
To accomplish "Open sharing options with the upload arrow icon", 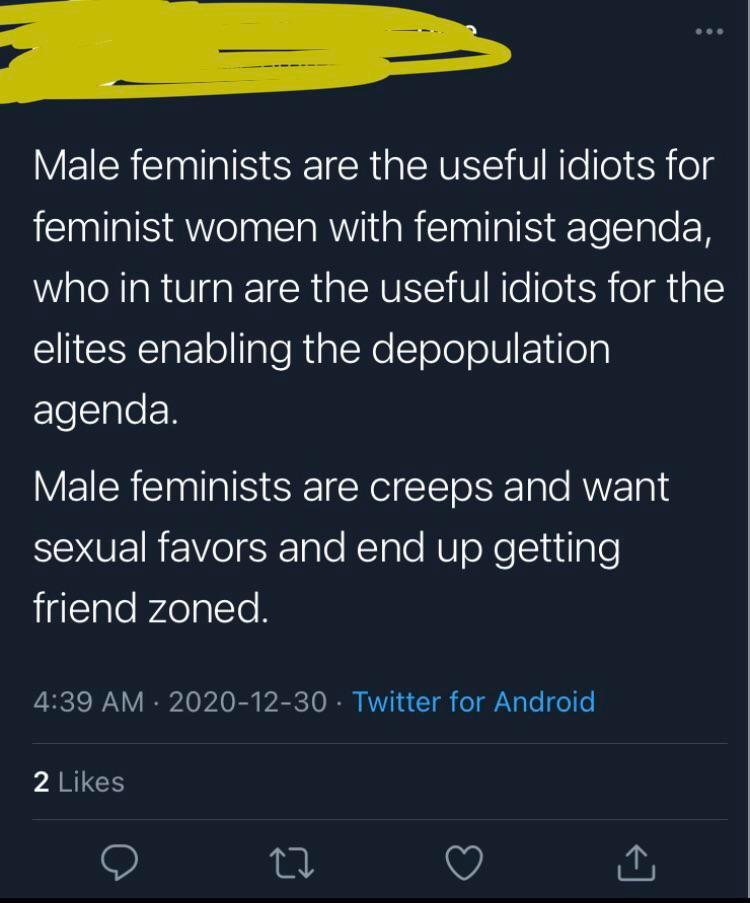I will click(636, 861).
